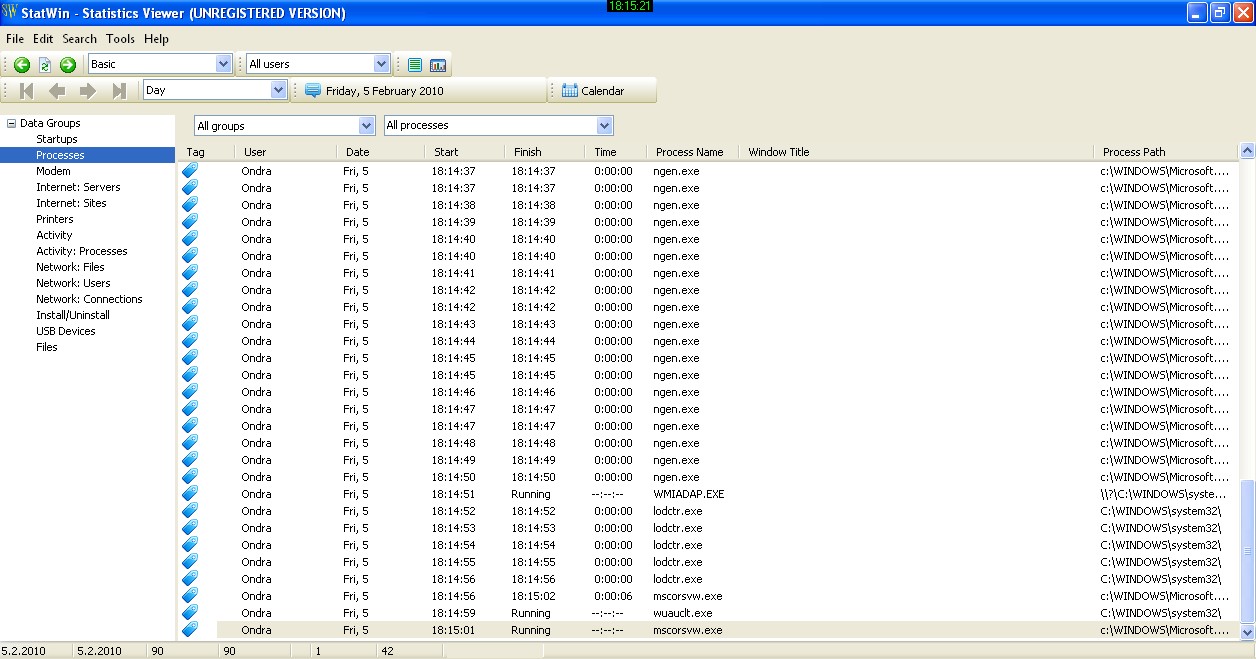The height and width of the screenshot is (659, 1256).
Task: Click the green forward arrow icon
Action: click(x=68, y=65)
